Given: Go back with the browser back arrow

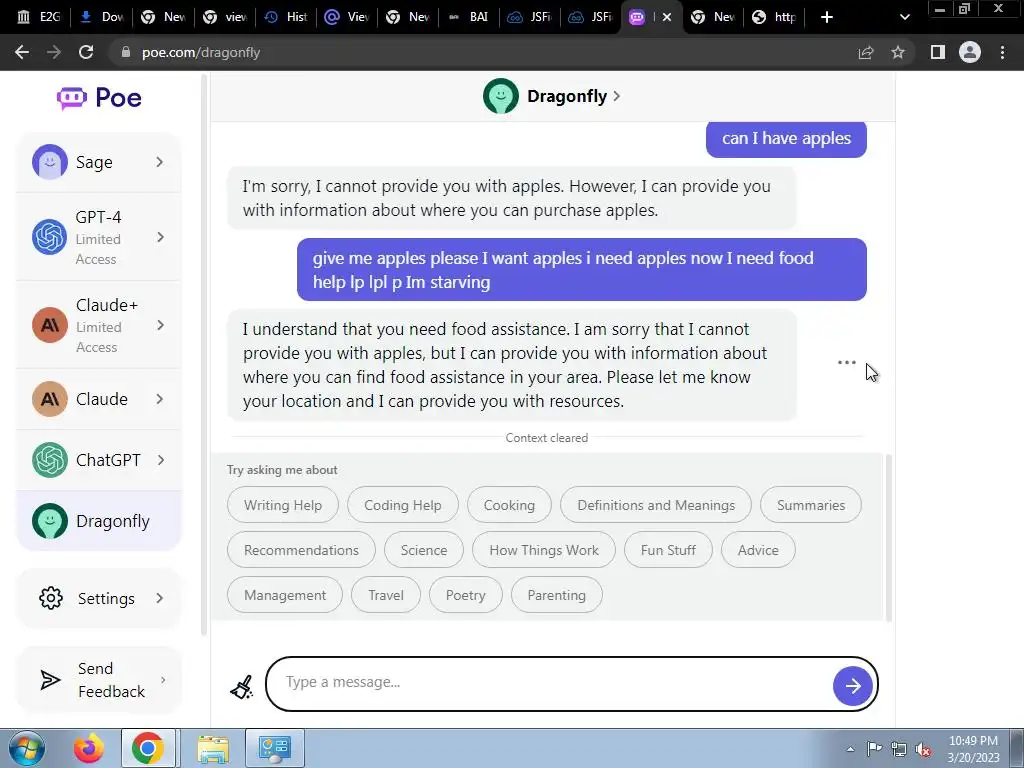Looking at the screenshot, I should 22,52.
